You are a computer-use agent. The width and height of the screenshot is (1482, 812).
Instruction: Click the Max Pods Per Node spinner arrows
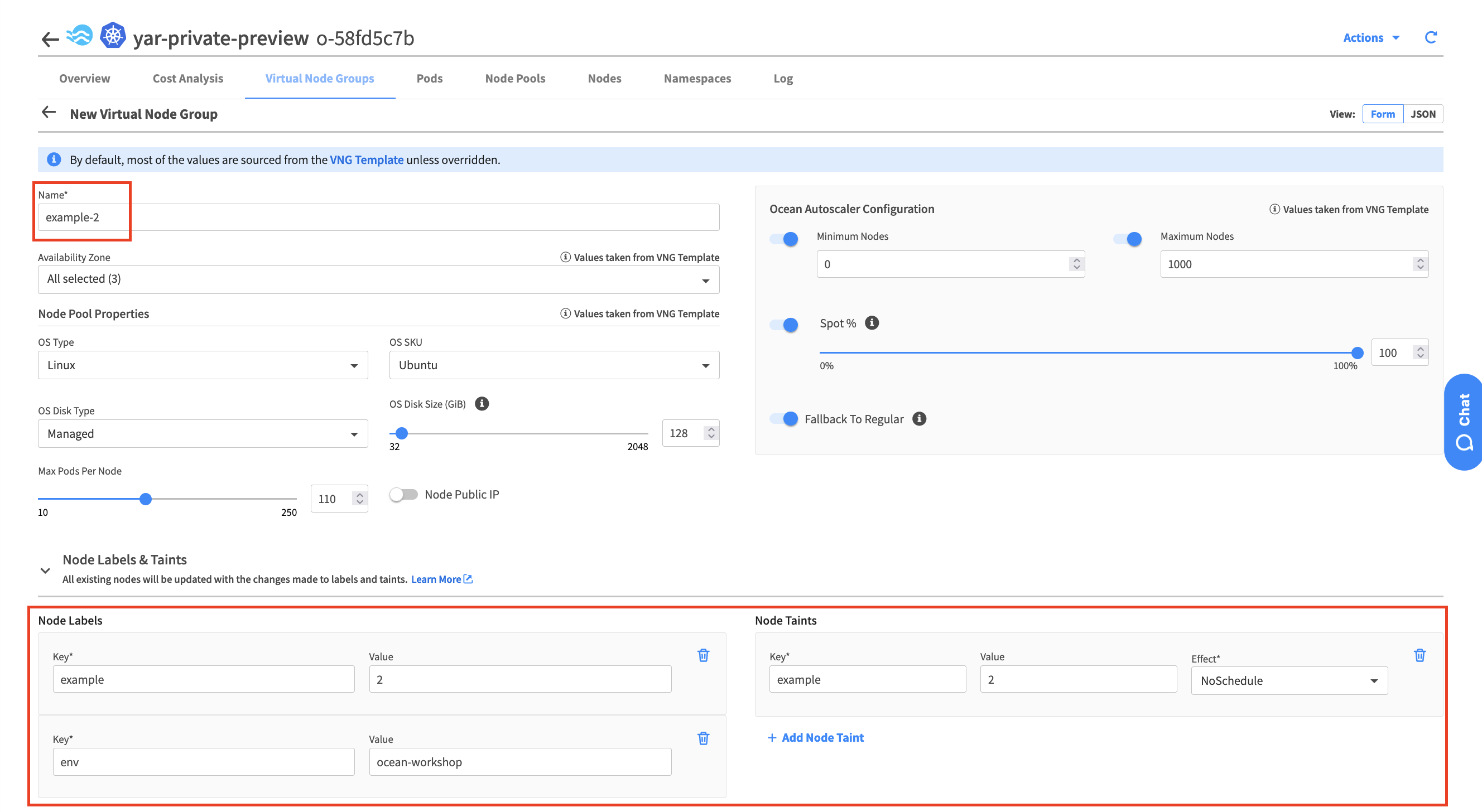coord(359,498)
